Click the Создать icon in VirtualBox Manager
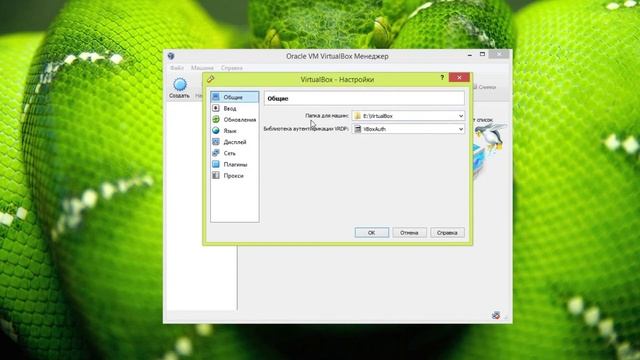Screen dimensions: 640x360 tap(180, 84)
